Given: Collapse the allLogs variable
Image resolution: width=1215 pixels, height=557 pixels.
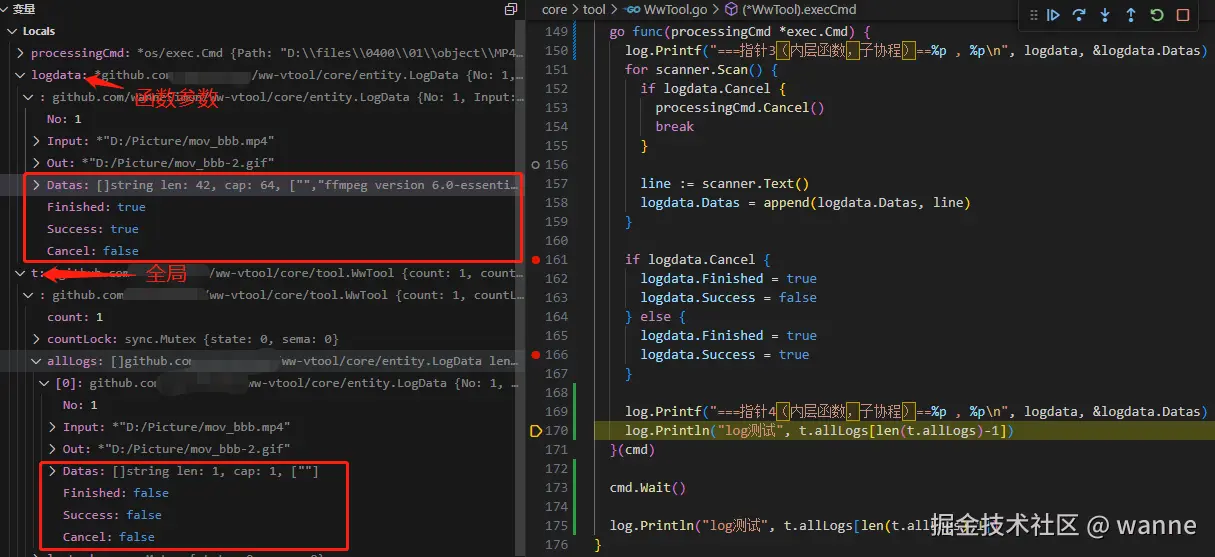Looking at the screenshot, I should point(37,361).
